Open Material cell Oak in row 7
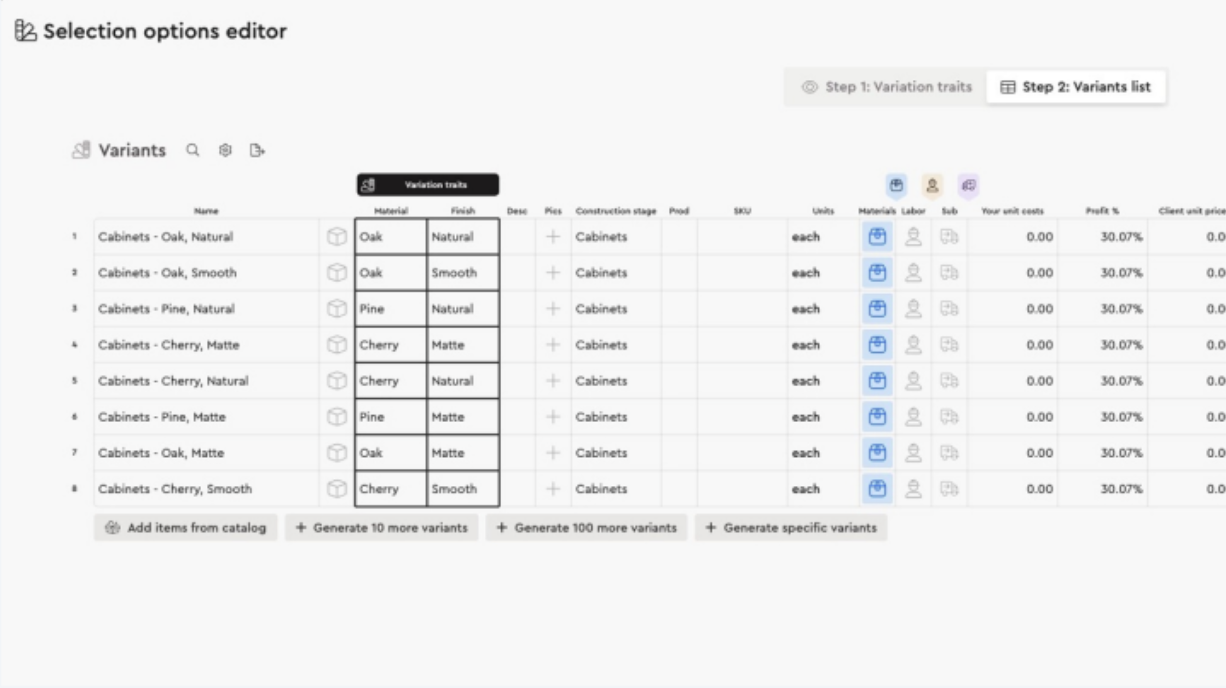The width and height of the screenshot is (1226, 688). point(391,453)
